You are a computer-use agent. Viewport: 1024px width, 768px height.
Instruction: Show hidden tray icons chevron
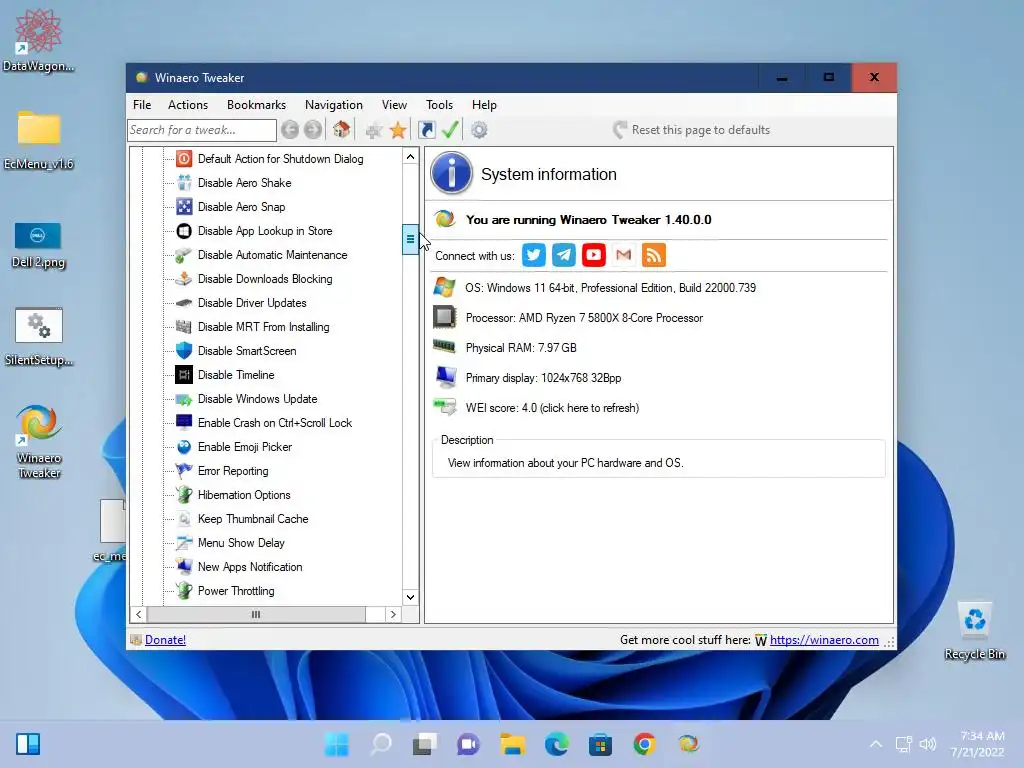876,744
